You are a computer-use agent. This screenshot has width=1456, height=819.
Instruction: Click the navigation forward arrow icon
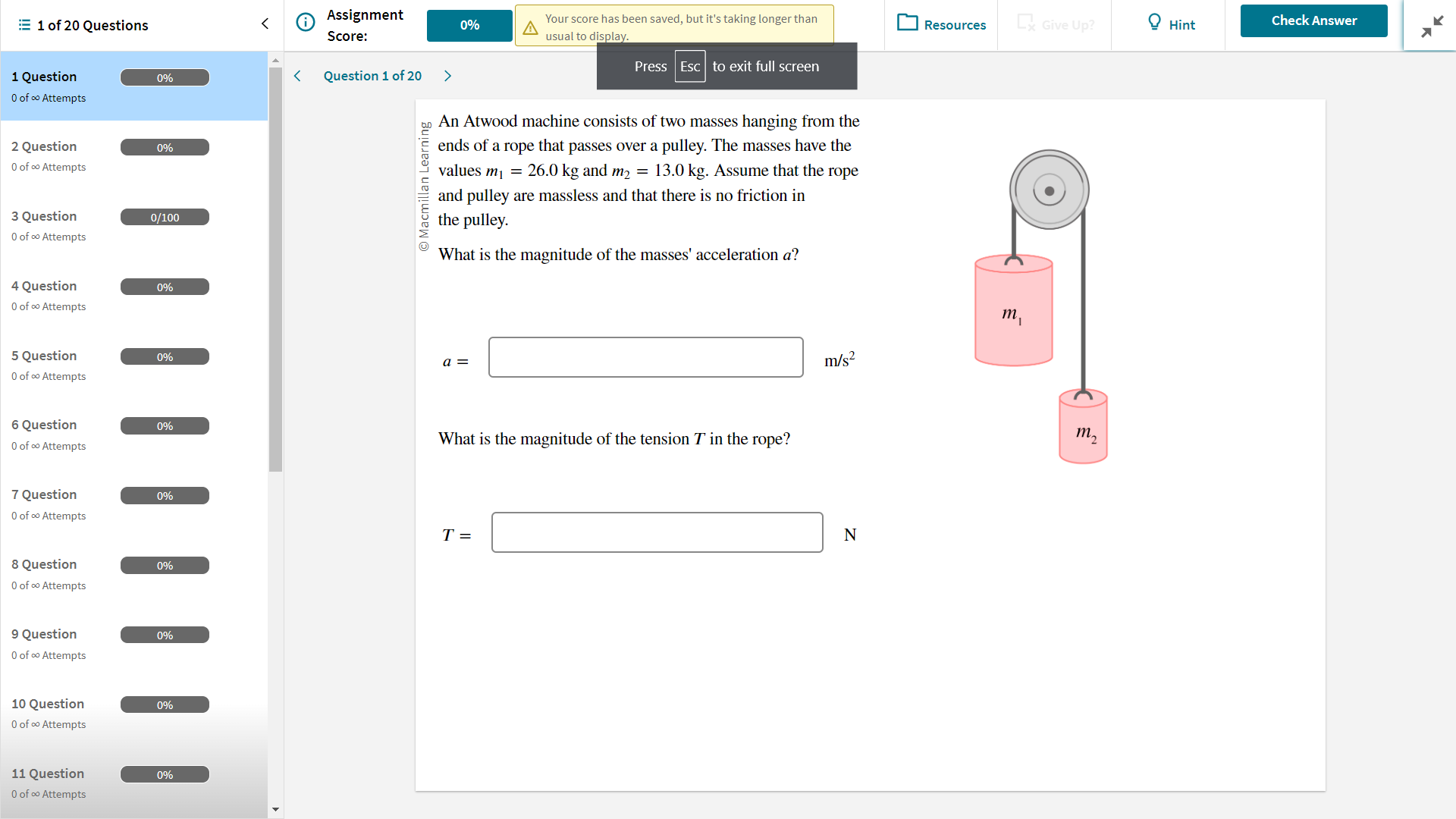pyautogui.click(x=447, y=76)
